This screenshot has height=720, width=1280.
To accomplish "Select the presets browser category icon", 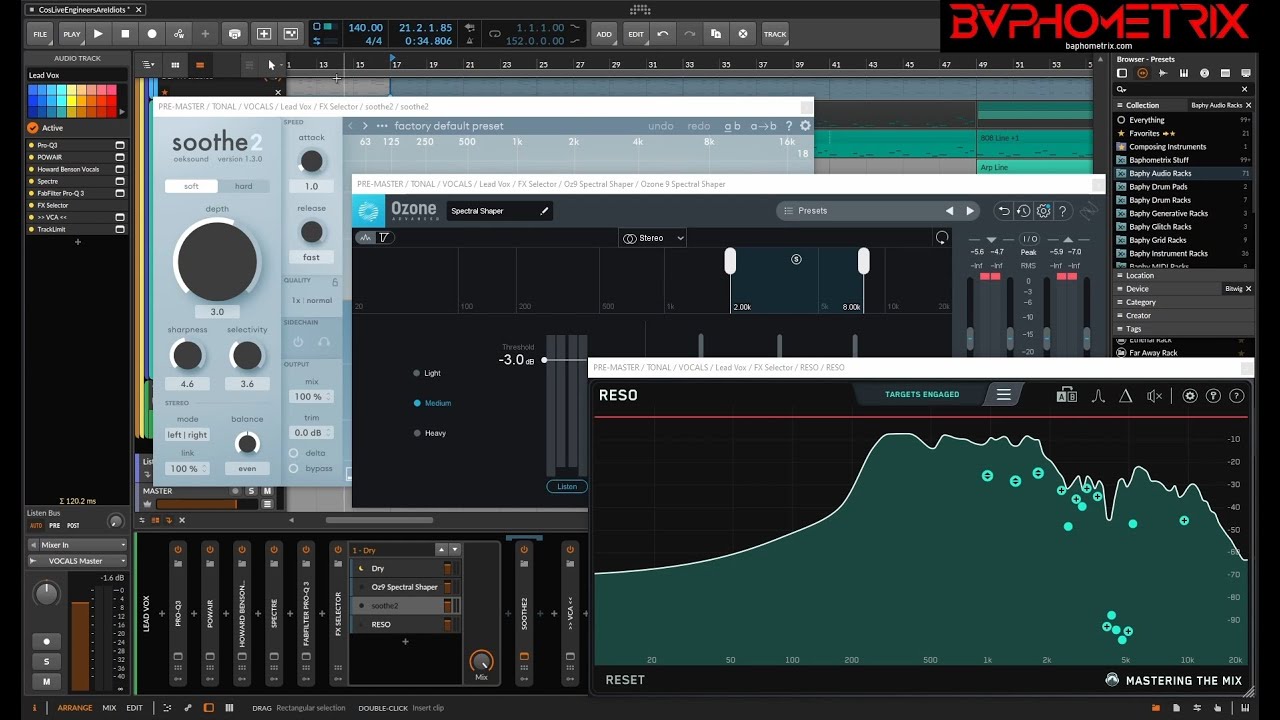I will pos(1142,74).
